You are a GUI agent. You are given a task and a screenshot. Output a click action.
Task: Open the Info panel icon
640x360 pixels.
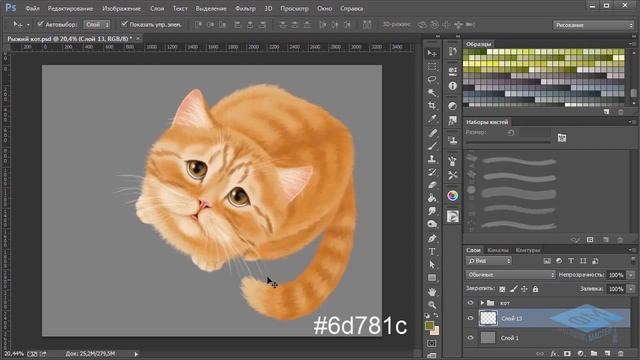452,86
